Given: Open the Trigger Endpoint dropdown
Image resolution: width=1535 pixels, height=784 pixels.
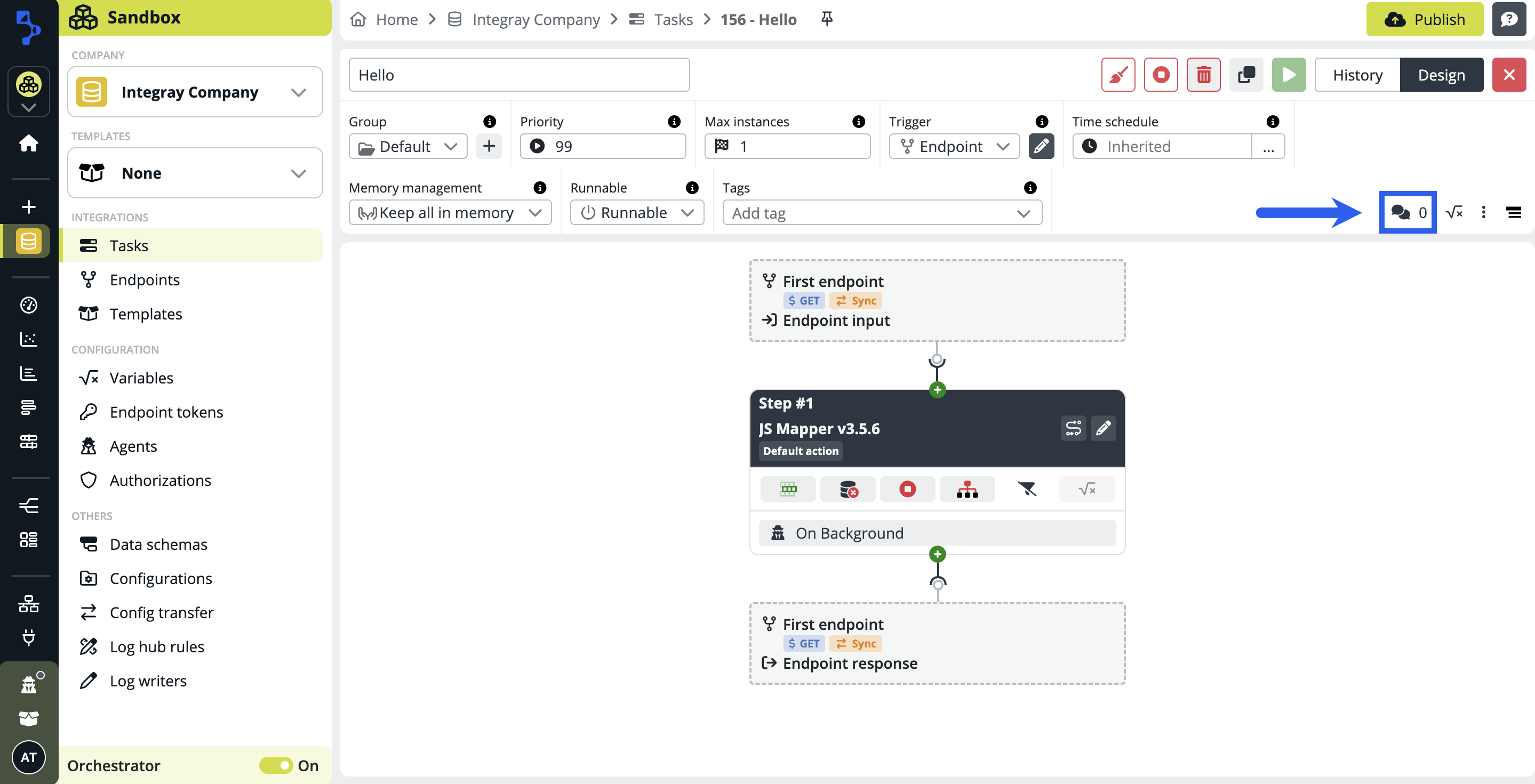Looking at the screenshot, I should click(x=954, y=147).
